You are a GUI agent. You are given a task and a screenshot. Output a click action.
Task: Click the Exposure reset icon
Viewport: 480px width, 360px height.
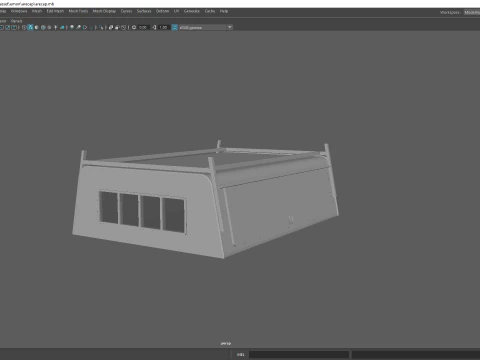point(134,27)
